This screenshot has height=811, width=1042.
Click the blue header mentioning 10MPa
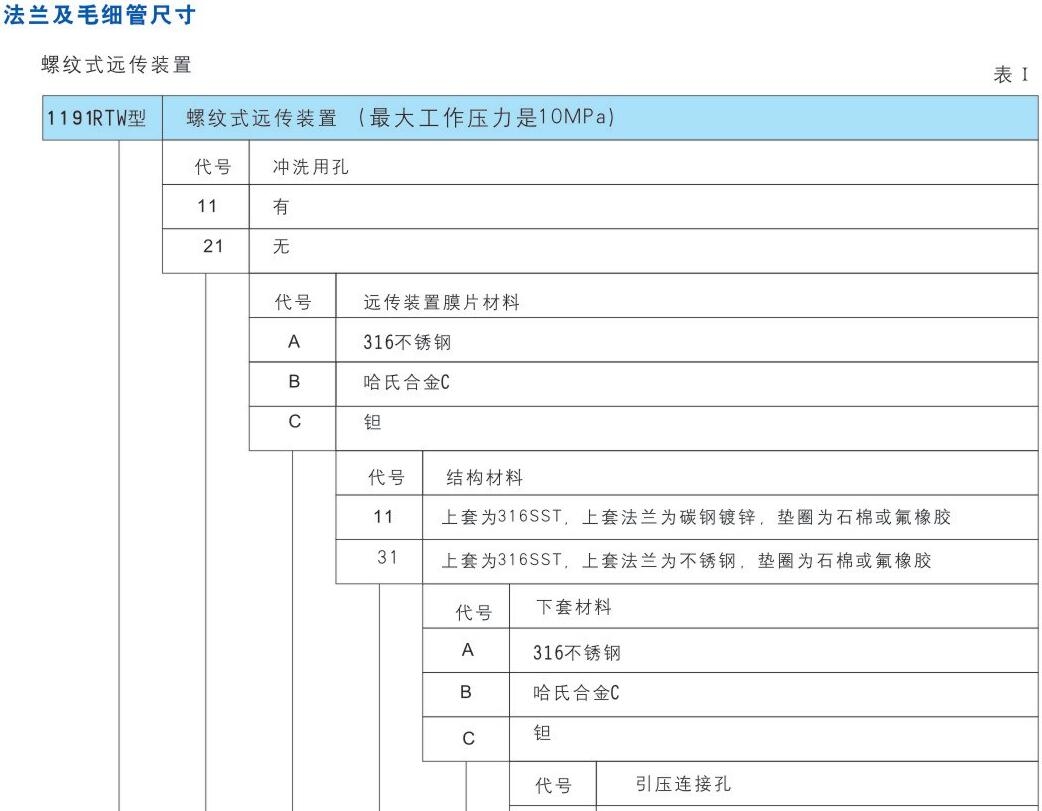400,120
